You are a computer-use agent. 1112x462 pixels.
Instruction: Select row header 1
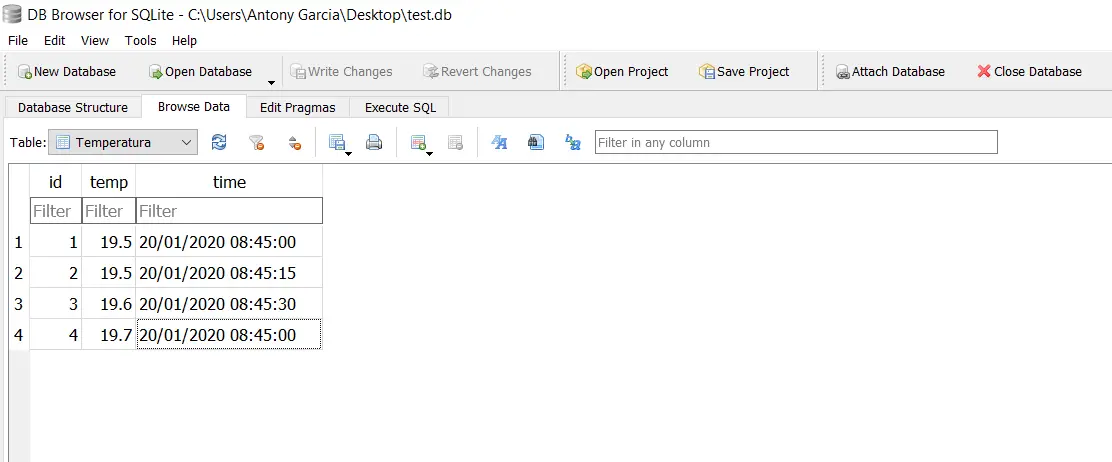[18, 243]
